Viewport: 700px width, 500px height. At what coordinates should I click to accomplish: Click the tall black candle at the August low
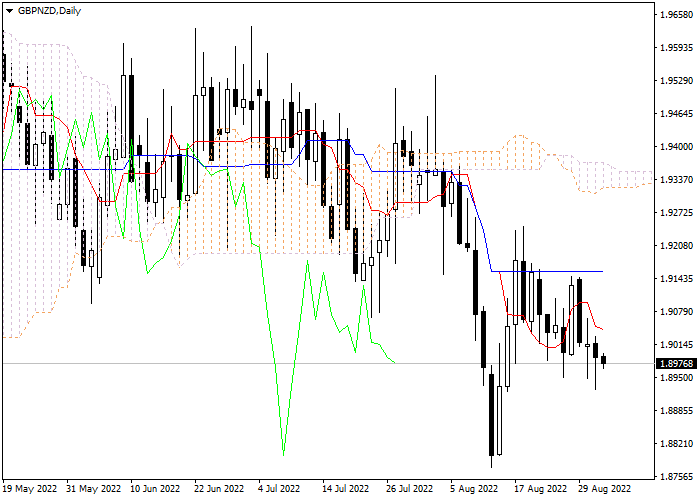click(x=491, y=418)
